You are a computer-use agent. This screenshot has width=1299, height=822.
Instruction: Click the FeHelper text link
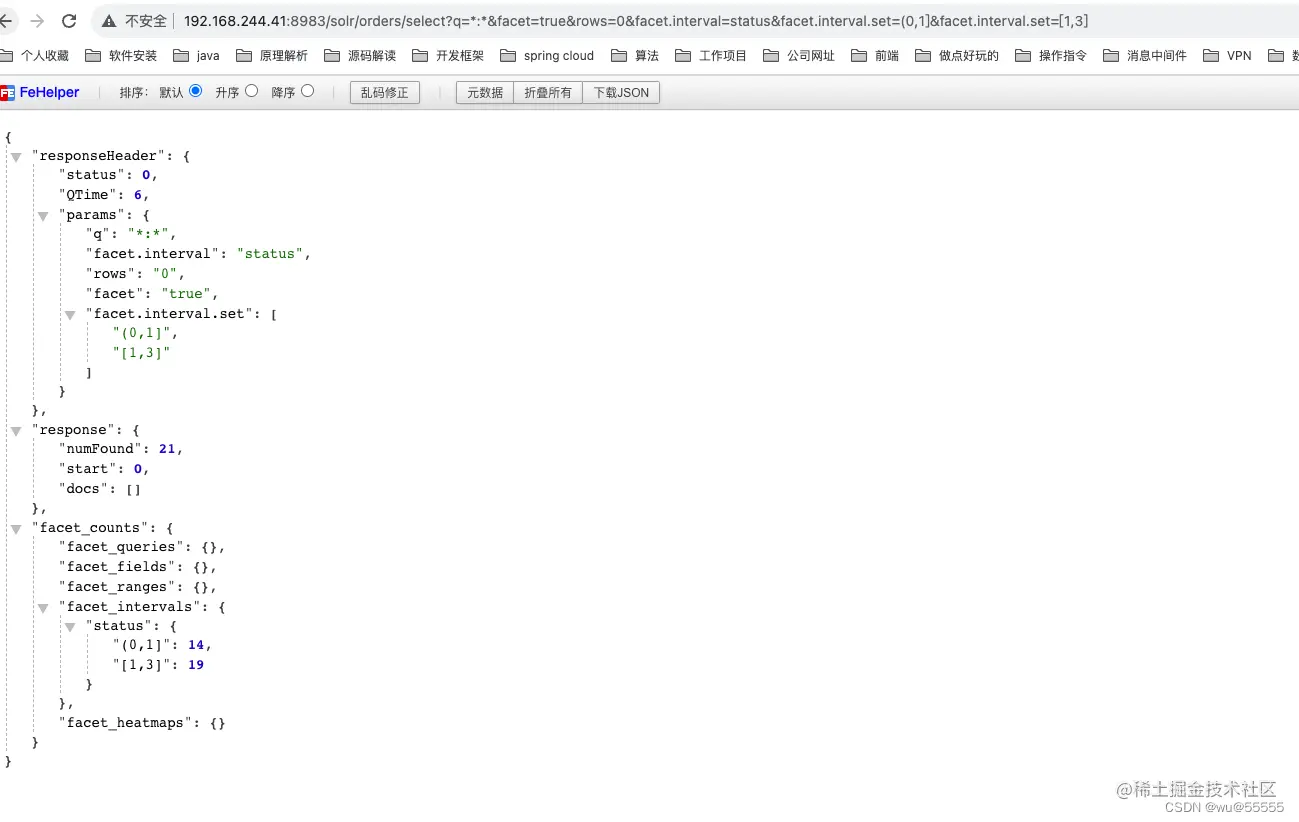(x=50, y=92)
